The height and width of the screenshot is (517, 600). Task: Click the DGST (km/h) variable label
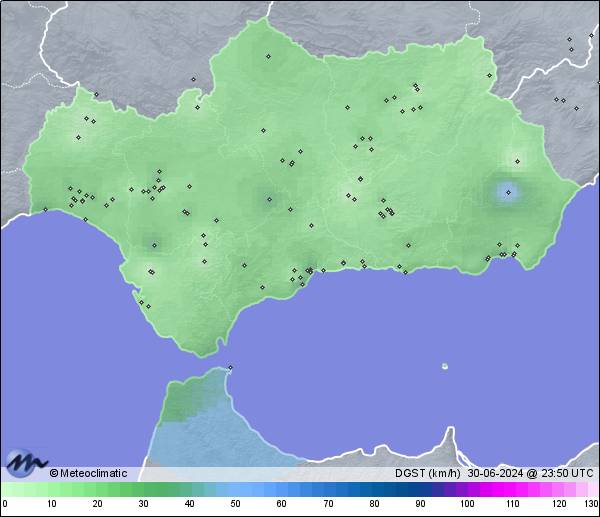click(427, 473)
